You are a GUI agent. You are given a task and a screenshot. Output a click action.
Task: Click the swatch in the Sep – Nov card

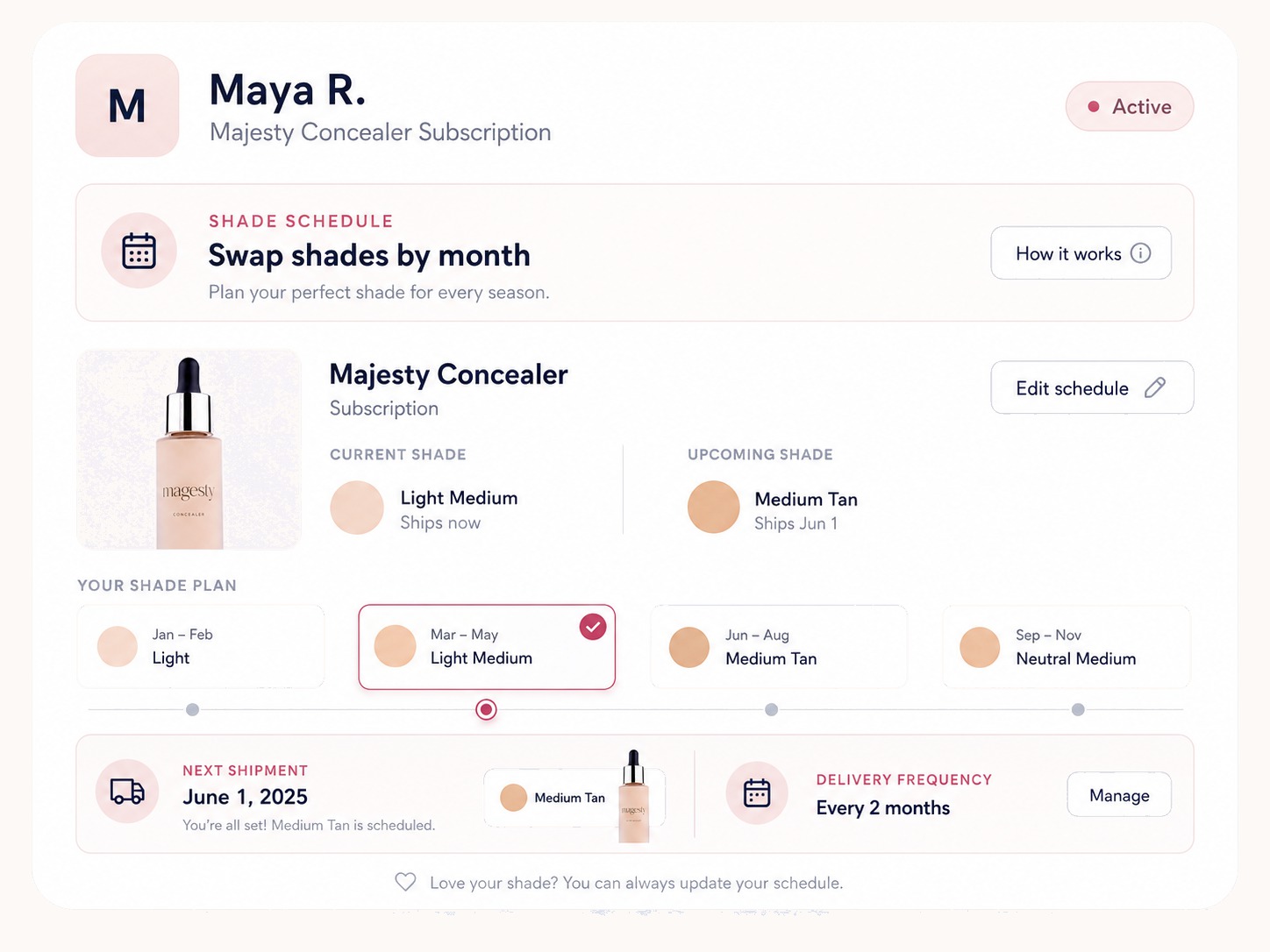[981, 648]
